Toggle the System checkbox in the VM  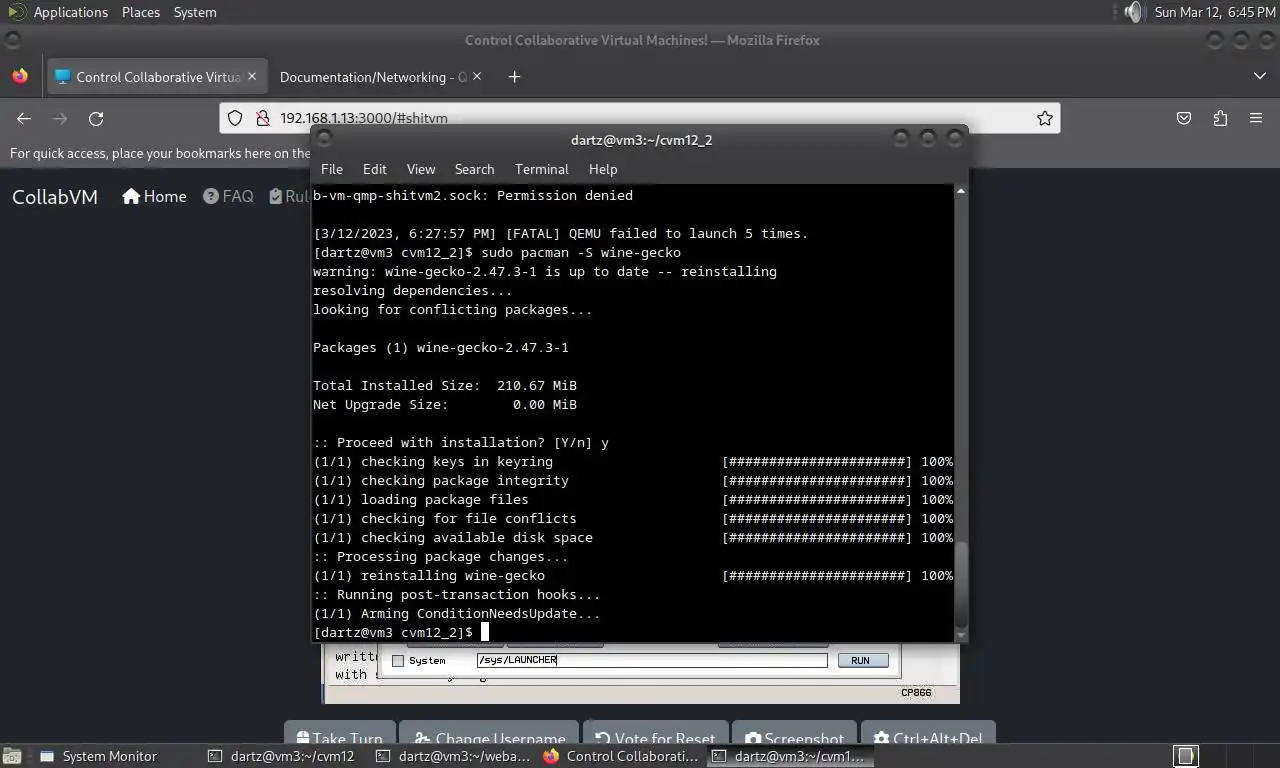[x=398, y=661]
